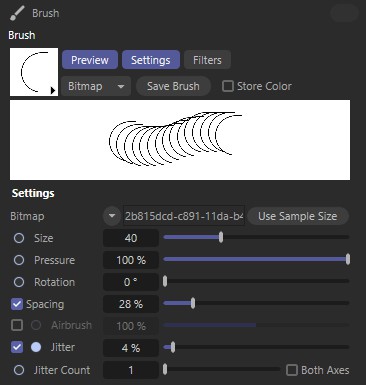Enable the Airbrush checkbox

click(17, 325)
